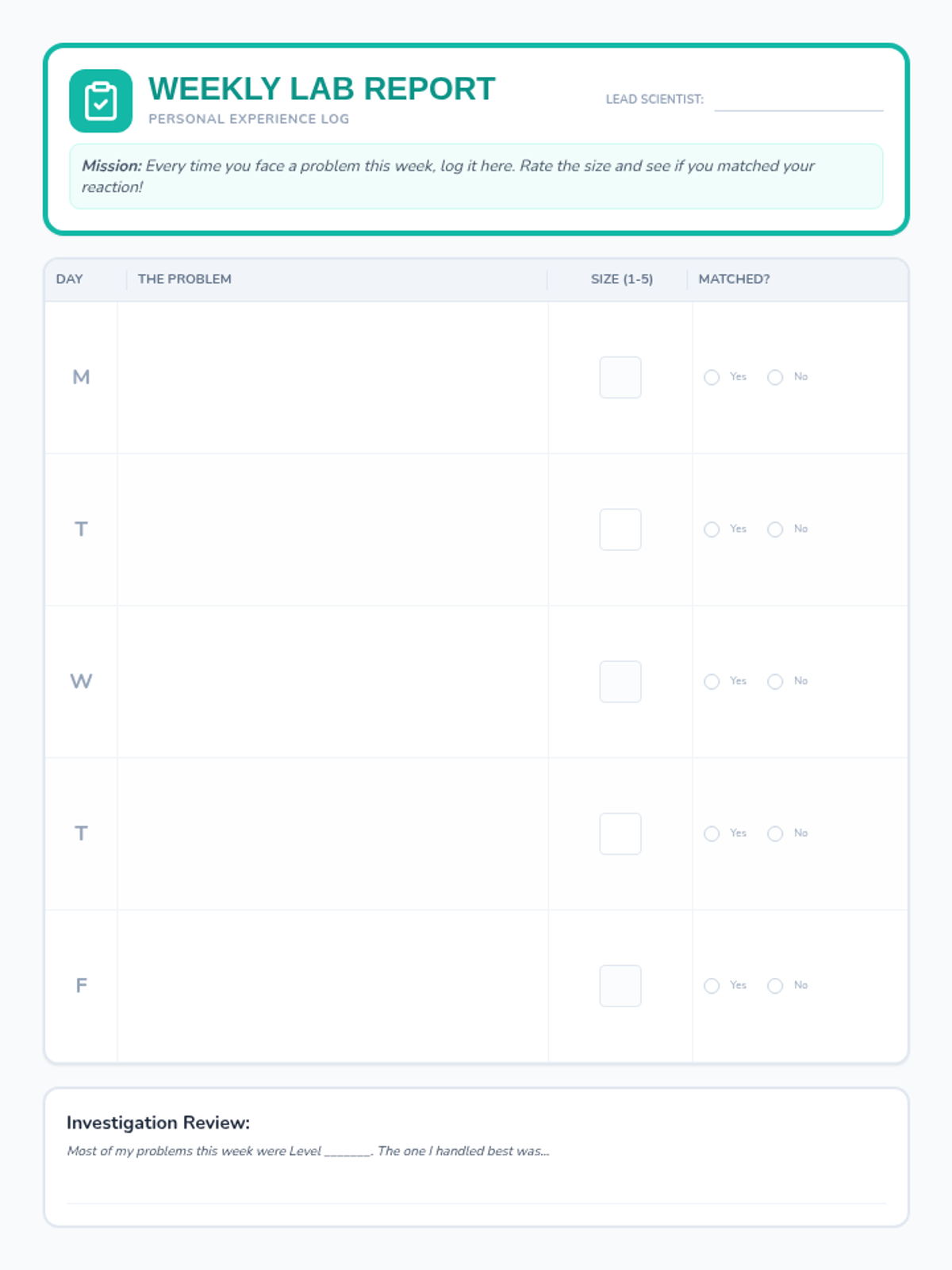Screen dimensions: 952x1270
Task: Select No for Wednesday's matched reaction
Action: (775, 681)
